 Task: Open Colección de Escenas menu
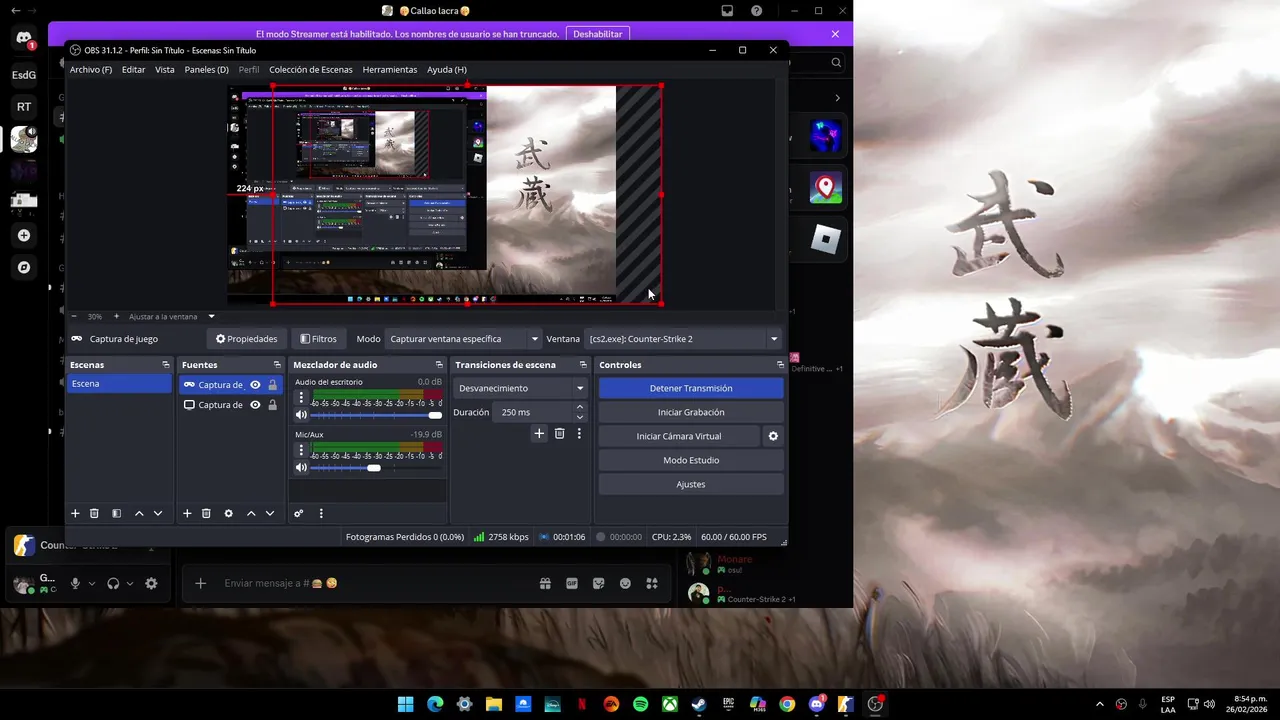311,70
